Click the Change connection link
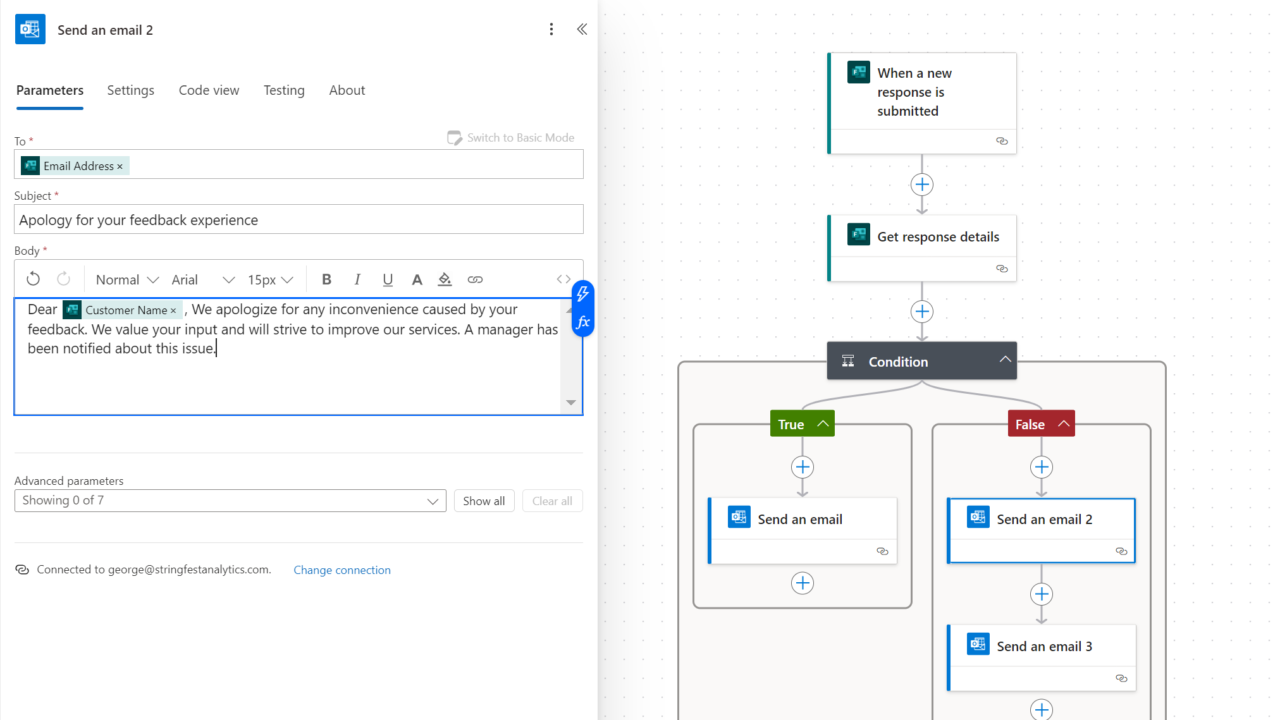 coord(342,570)
